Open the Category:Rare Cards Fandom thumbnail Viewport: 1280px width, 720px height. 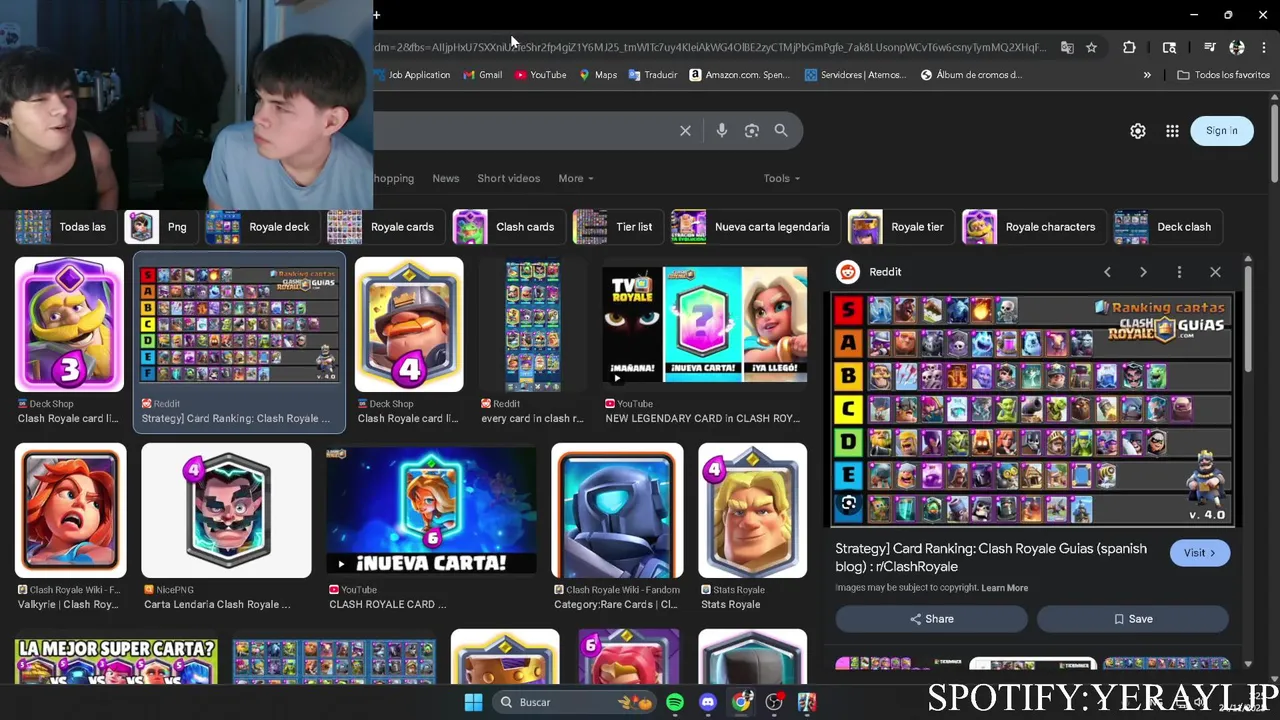point(617,511)
